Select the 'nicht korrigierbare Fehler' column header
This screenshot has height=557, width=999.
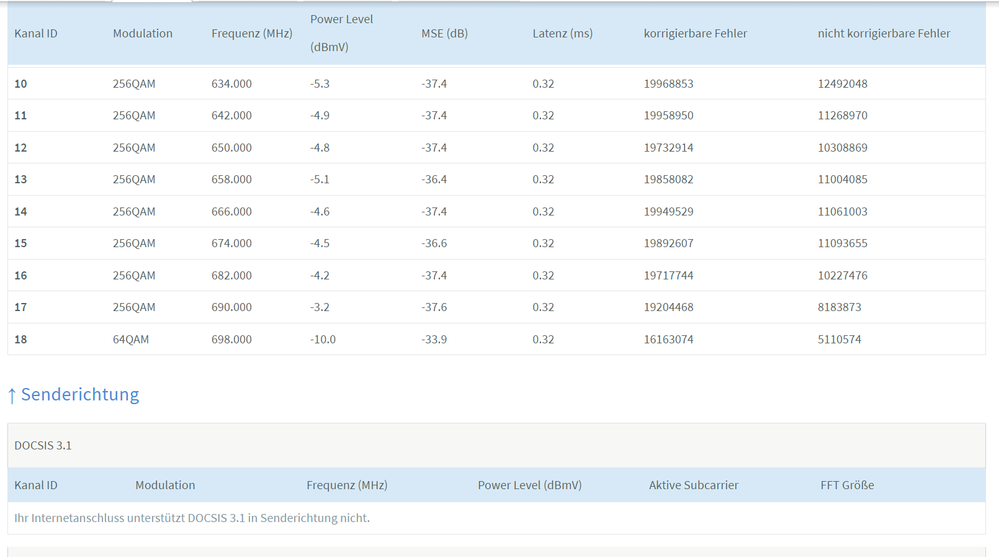(x=884, y=33)
